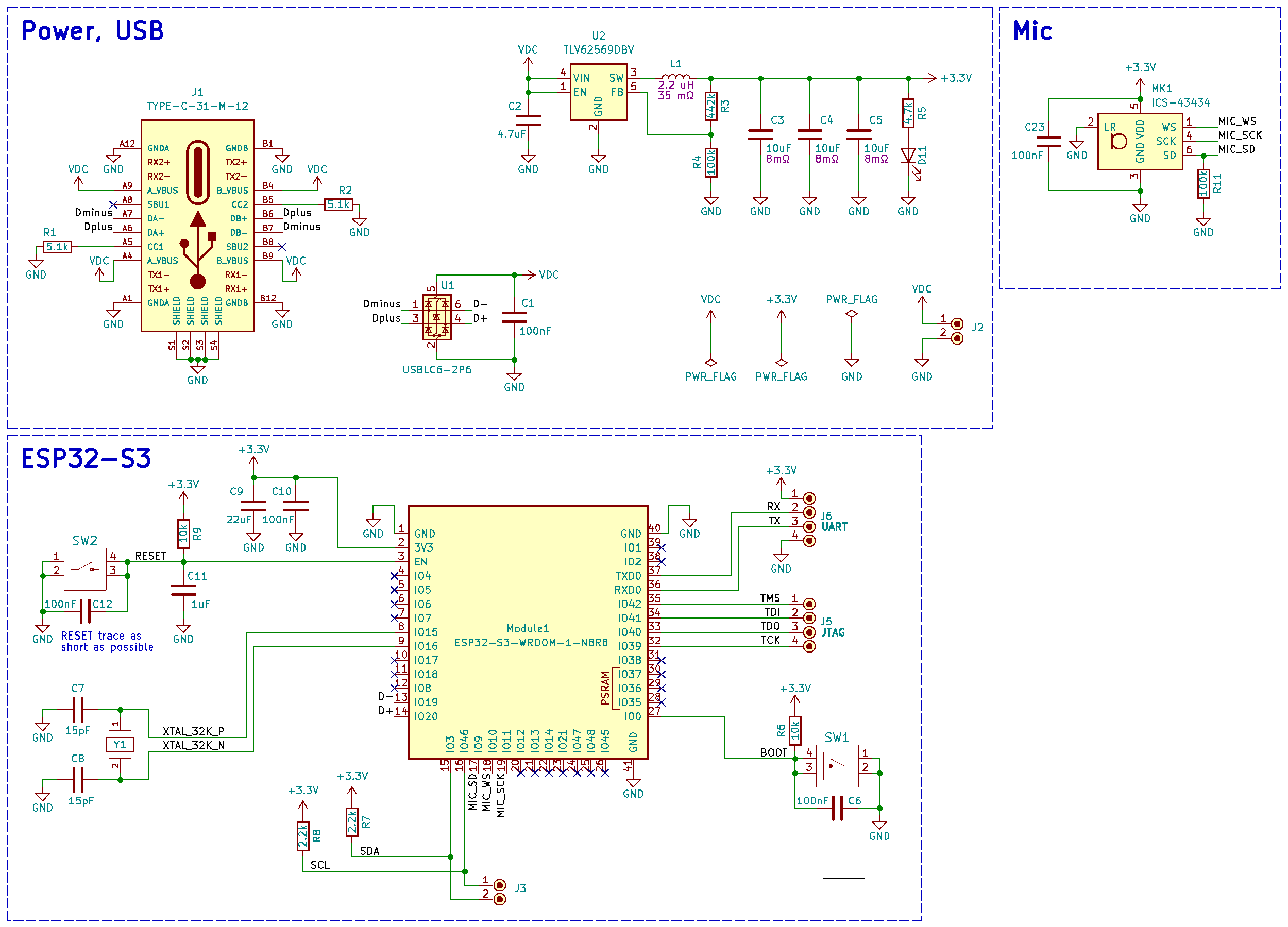Click the SW1 boot push button symbol
This screenshot has height=927, width=1288.
(837, 766)
